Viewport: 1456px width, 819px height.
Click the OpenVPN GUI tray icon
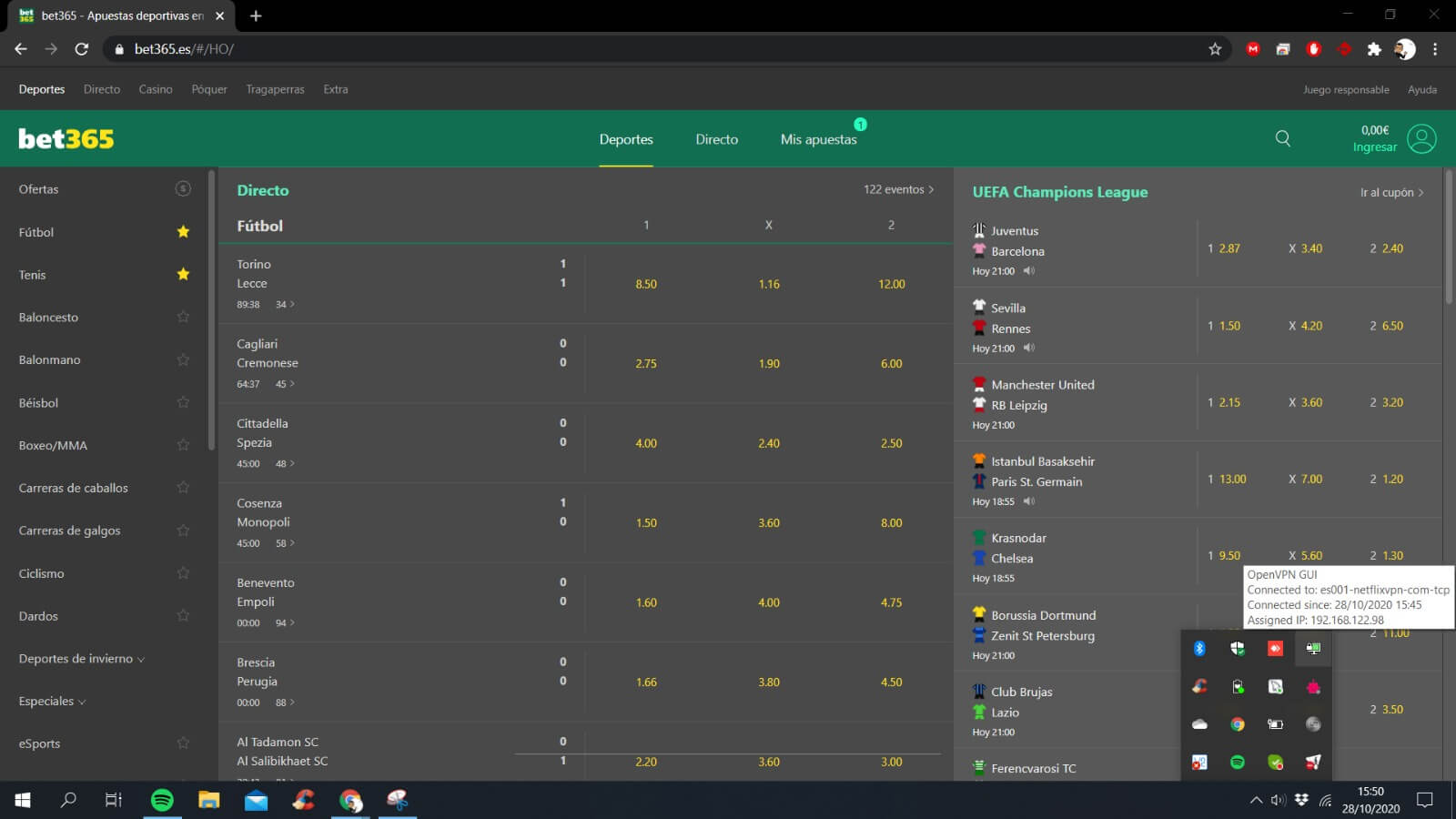pos(1313,648)
